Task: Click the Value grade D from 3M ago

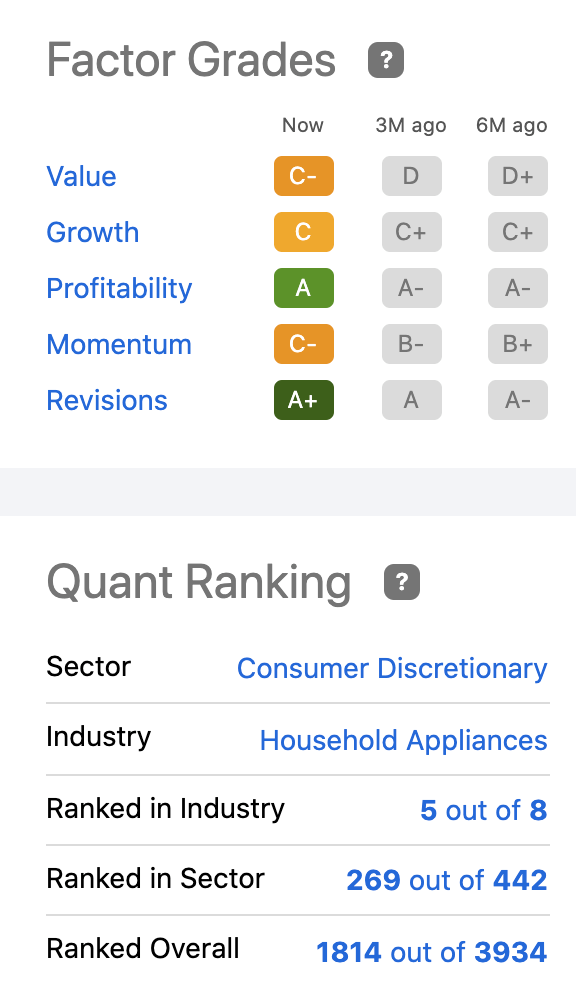Action: click(x=412, y=176)
